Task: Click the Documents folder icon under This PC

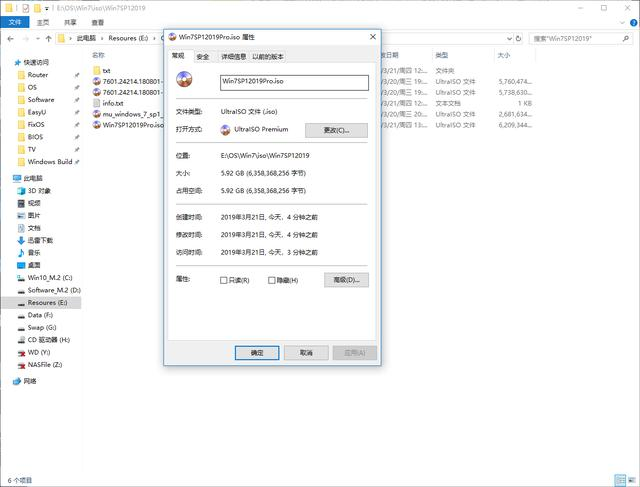Action: (21, 228)
